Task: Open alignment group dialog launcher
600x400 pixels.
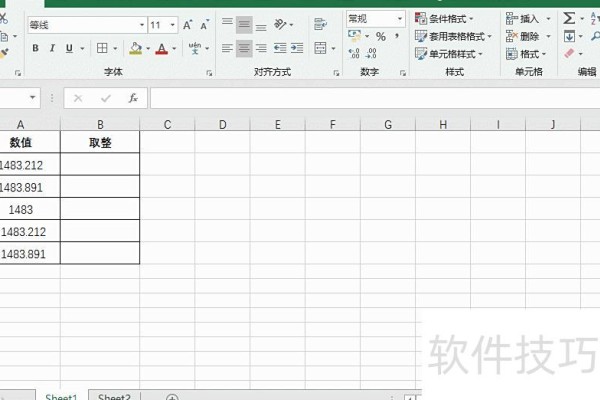Action: pyautogui.click(x=336, y=73)
